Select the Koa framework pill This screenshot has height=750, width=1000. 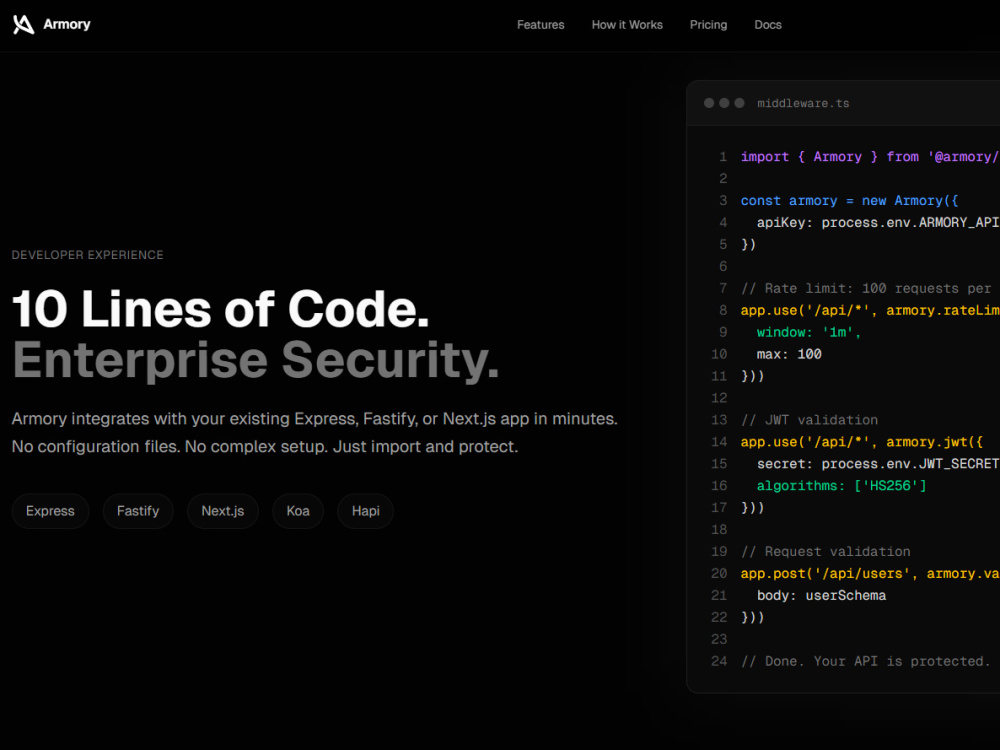[298, 511]
